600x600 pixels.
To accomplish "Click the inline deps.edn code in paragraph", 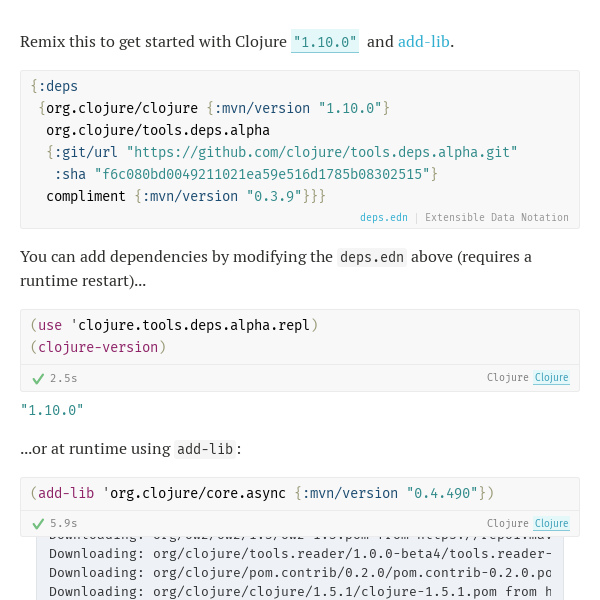I will [372, 257].
